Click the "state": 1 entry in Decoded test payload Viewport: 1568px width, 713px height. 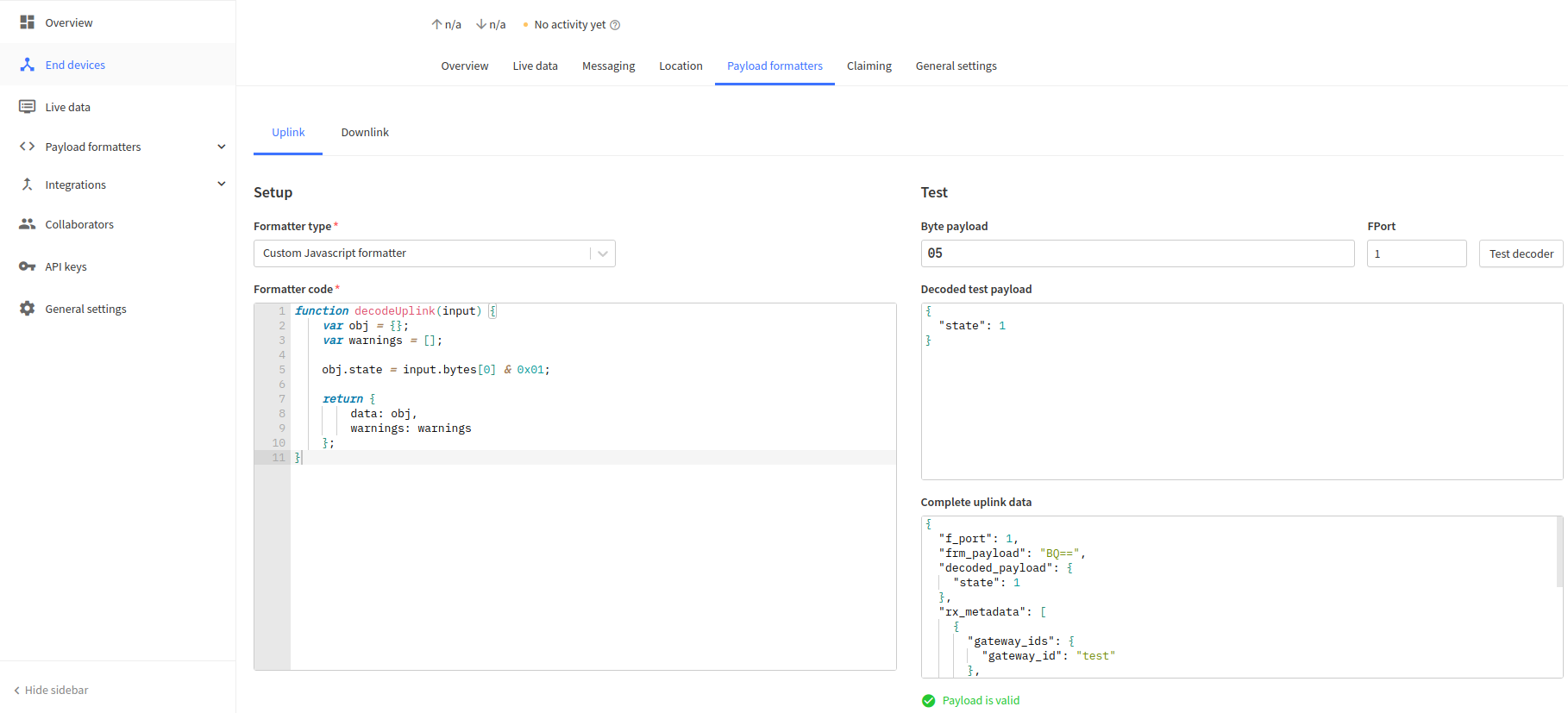pyautogui.click(x=972, y=326)
